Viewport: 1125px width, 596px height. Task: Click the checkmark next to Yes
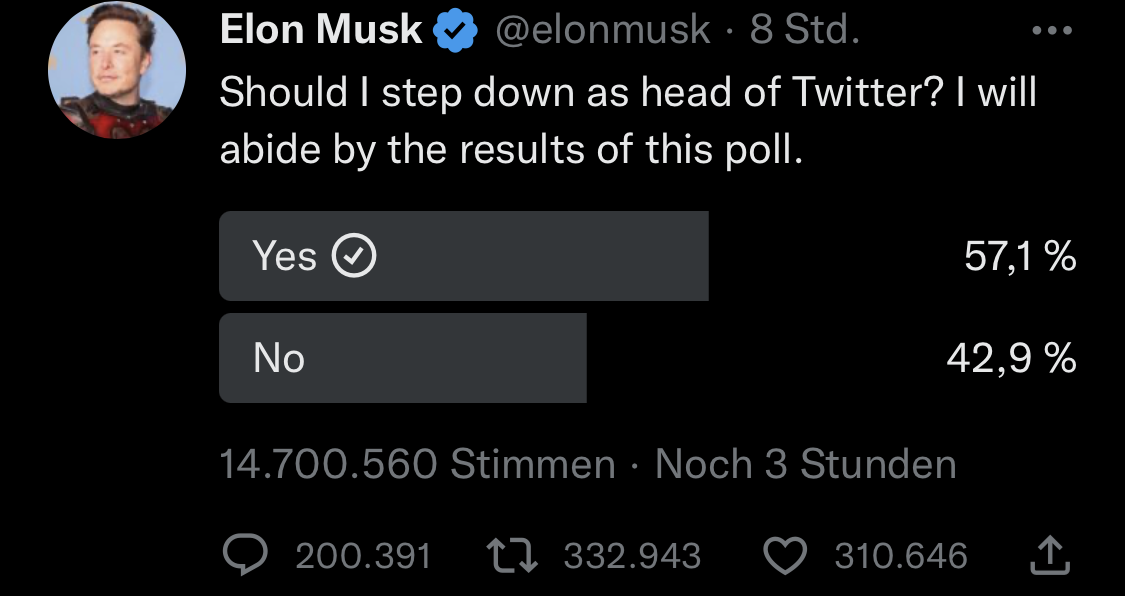(x=352, y=258)
